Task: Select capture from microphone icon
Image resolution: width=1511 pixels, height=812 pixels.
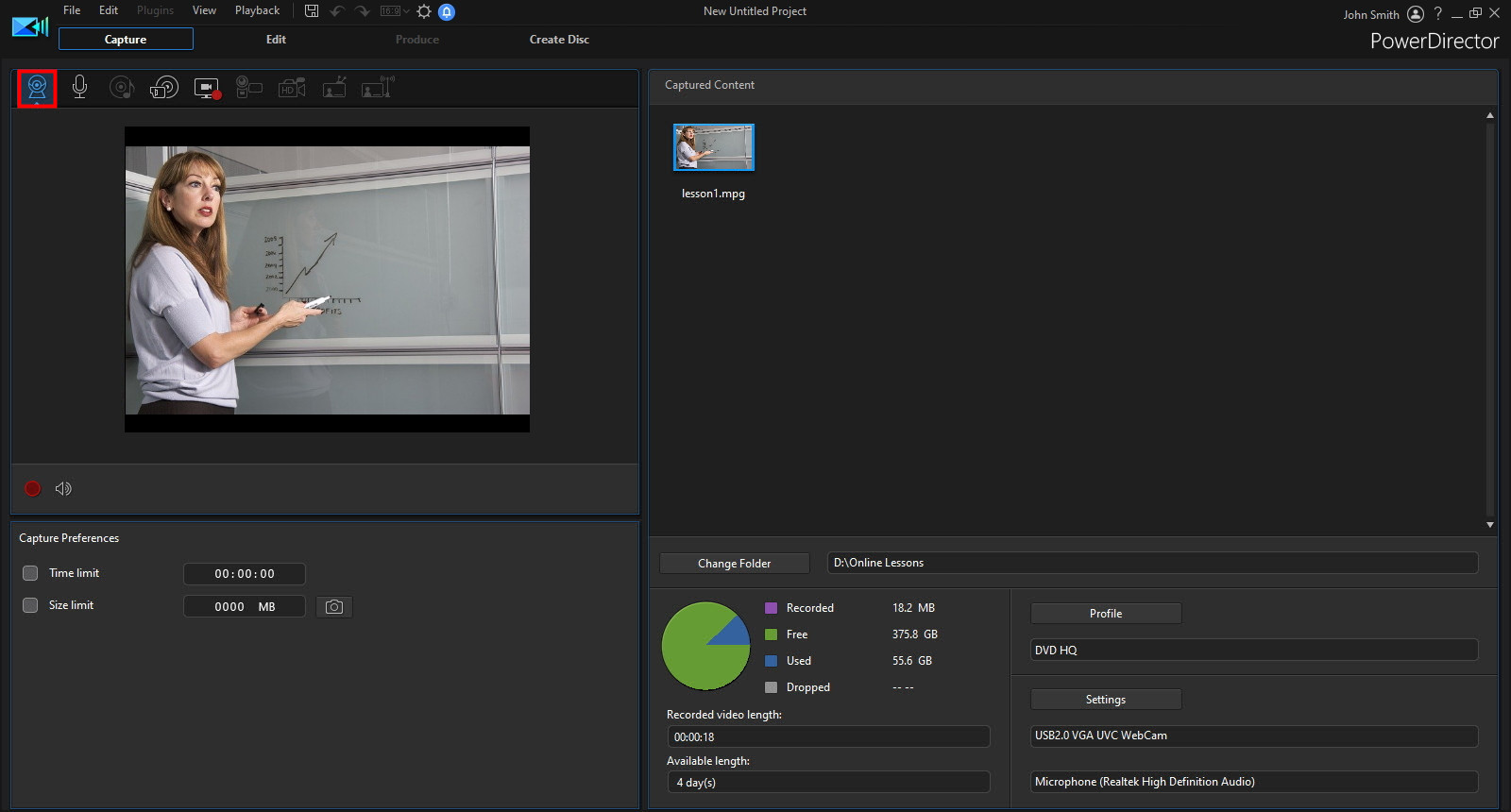Action: coord(79,88)
